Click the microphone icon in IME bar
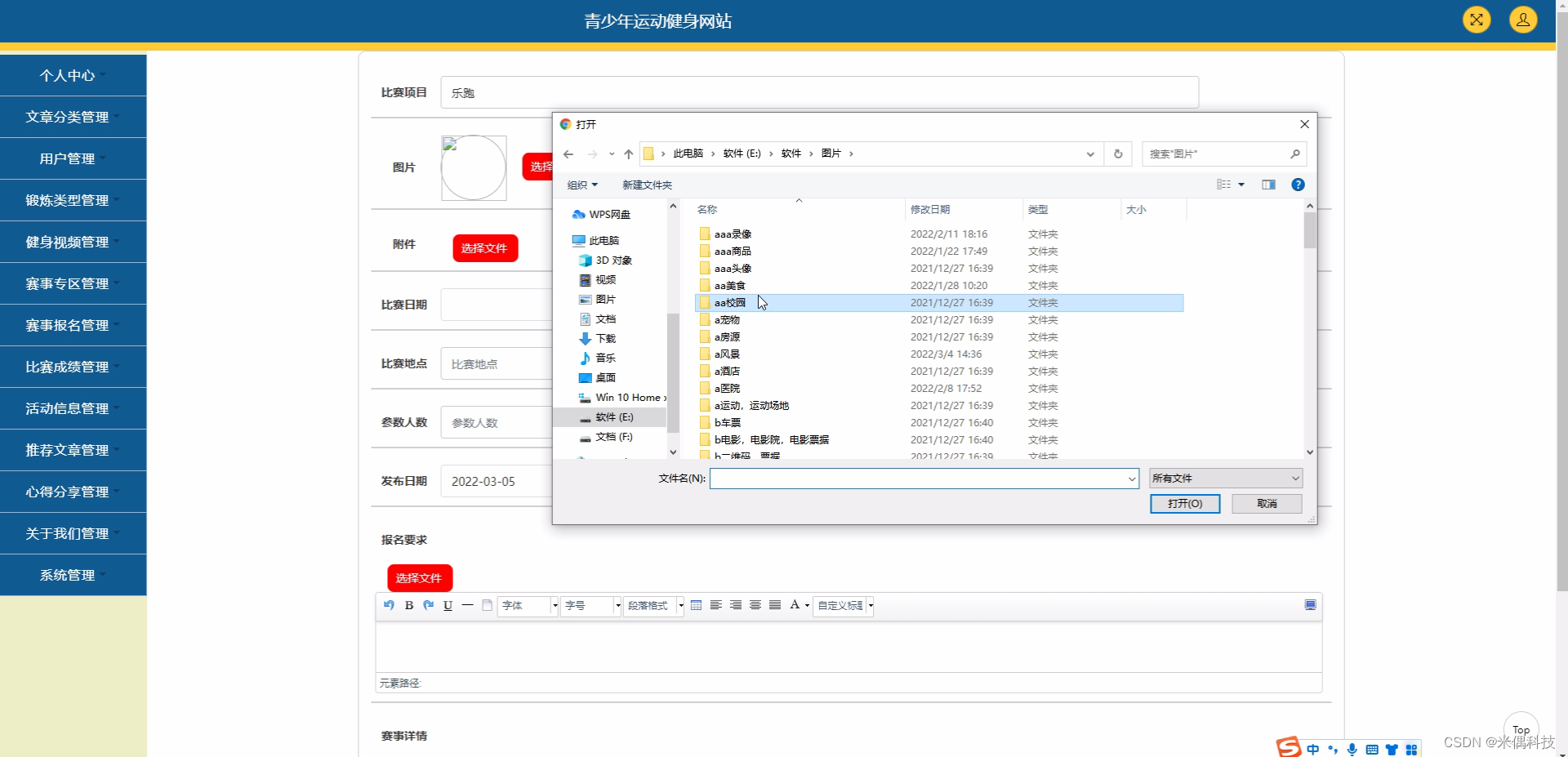The width and height of the screenshot is (1568, 757). (x=1352, y=750)
